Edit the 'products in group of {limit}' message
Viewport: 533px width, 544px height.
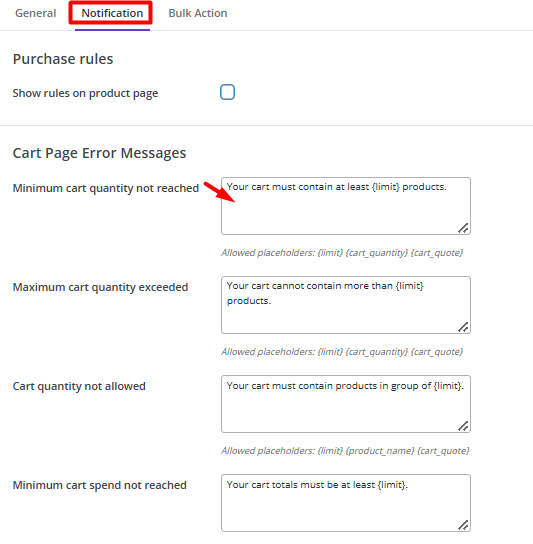tap(346, 404)
